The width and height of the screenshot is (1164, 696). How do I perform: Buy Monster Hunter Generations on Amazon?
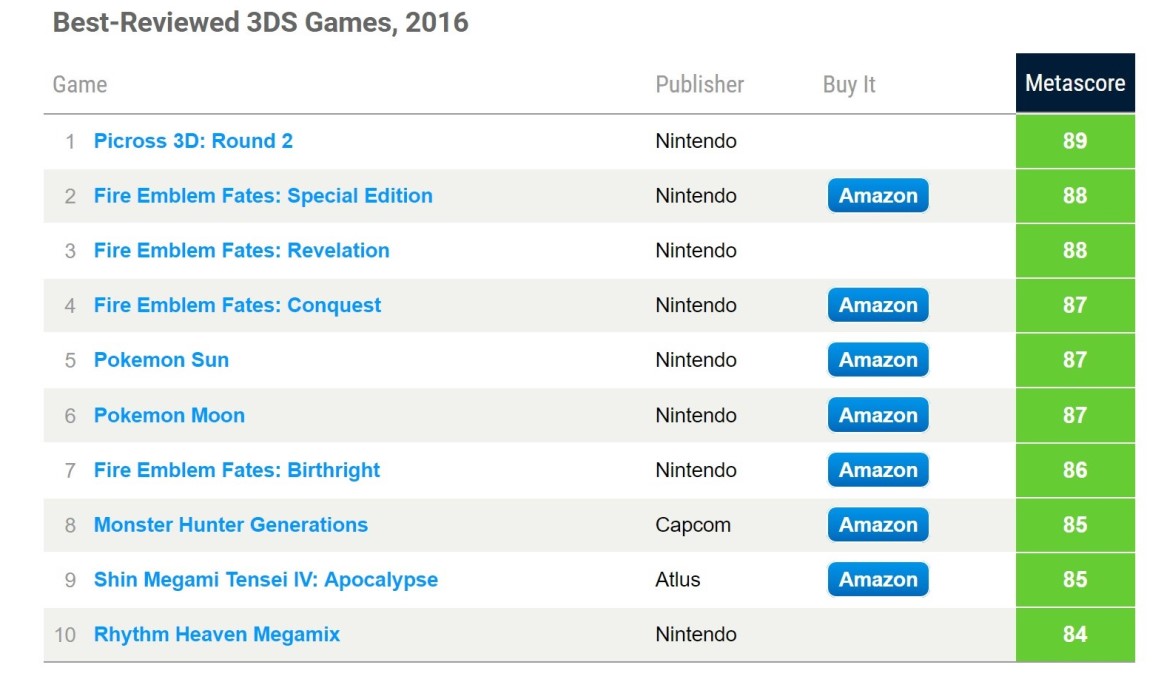coord(877,525)
